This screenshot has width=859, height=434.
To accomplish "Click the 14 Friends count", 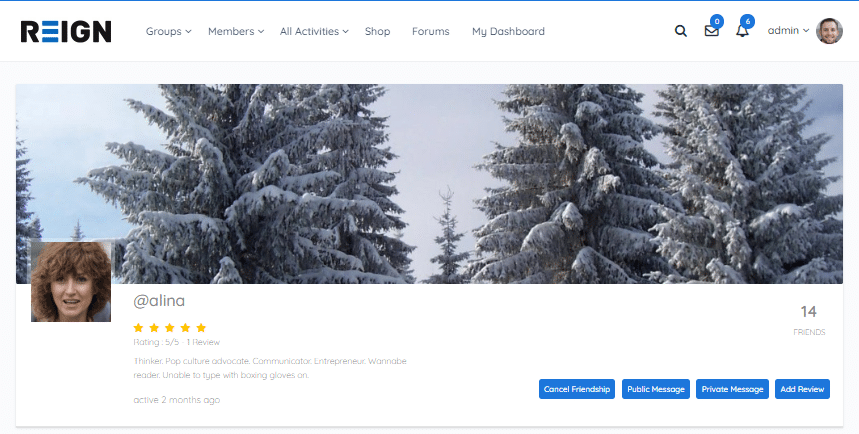I will click(809, 319).
